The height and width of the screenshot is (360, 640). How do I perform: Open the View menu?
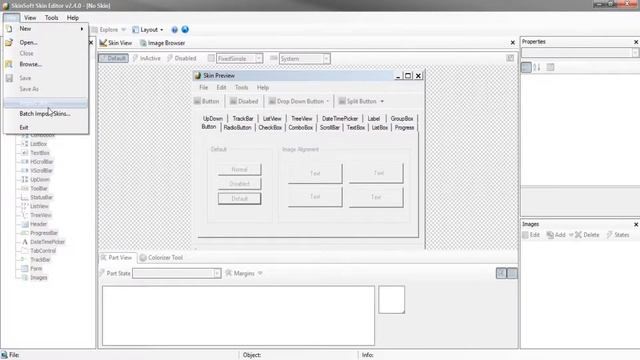point(30,18)
